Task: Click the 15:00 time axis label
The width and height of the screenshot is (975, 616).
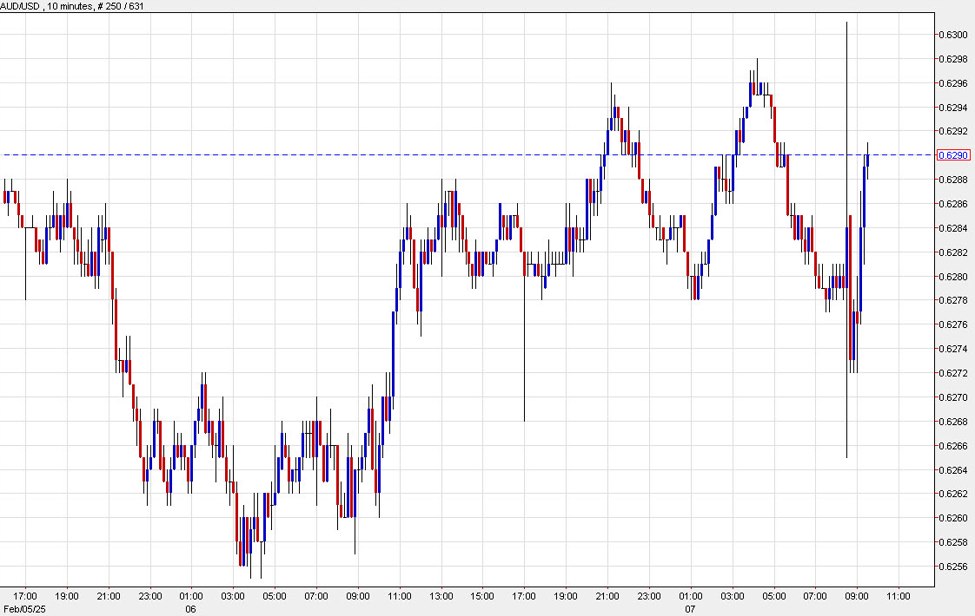Action: pyautogui.click(x=482, y=594)
